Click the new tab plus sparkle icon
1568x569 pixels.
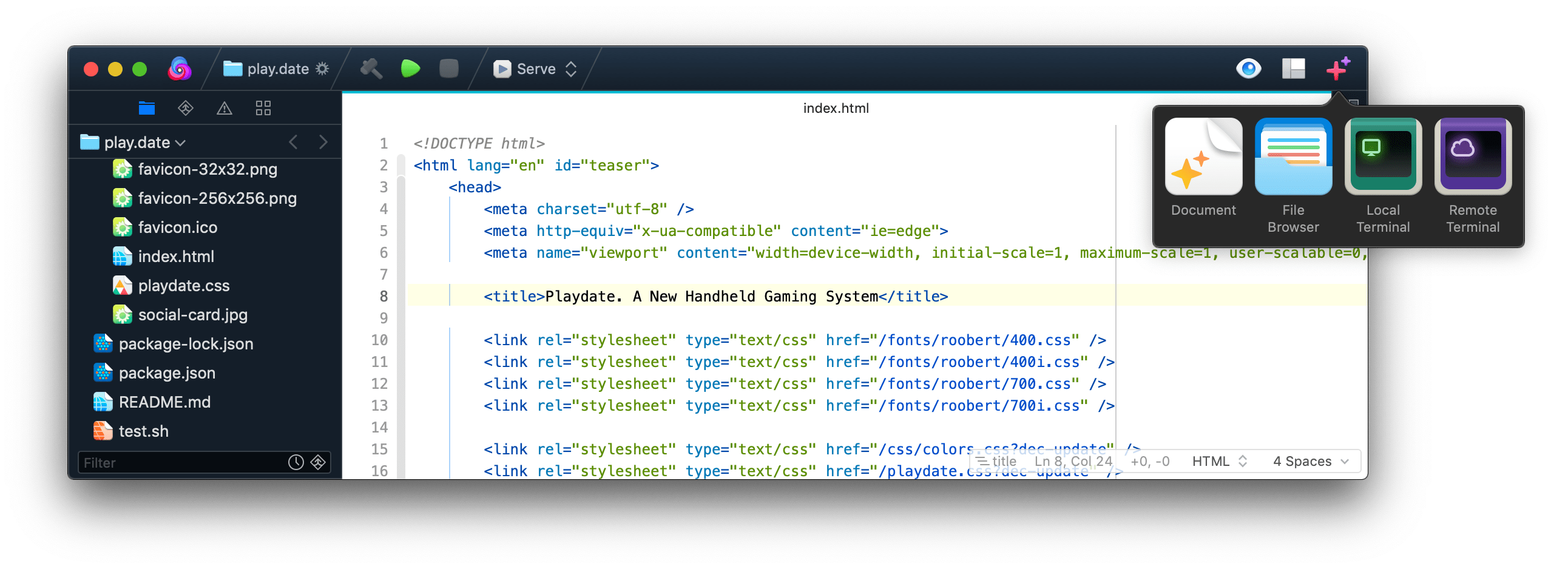[1338, 68]
